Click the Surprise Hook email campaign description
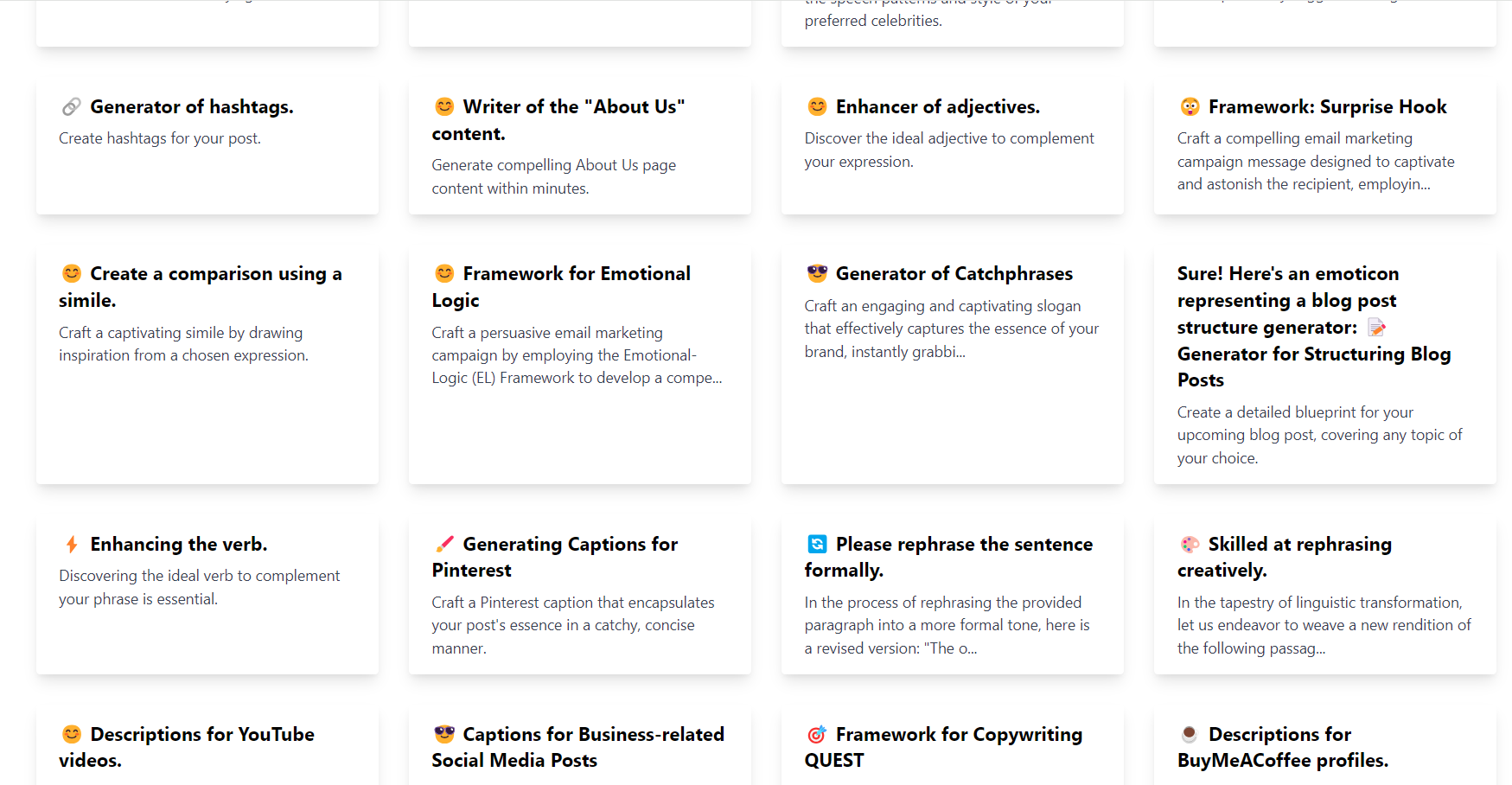This screenshot has width=1512, height=785. (1315, 161)
